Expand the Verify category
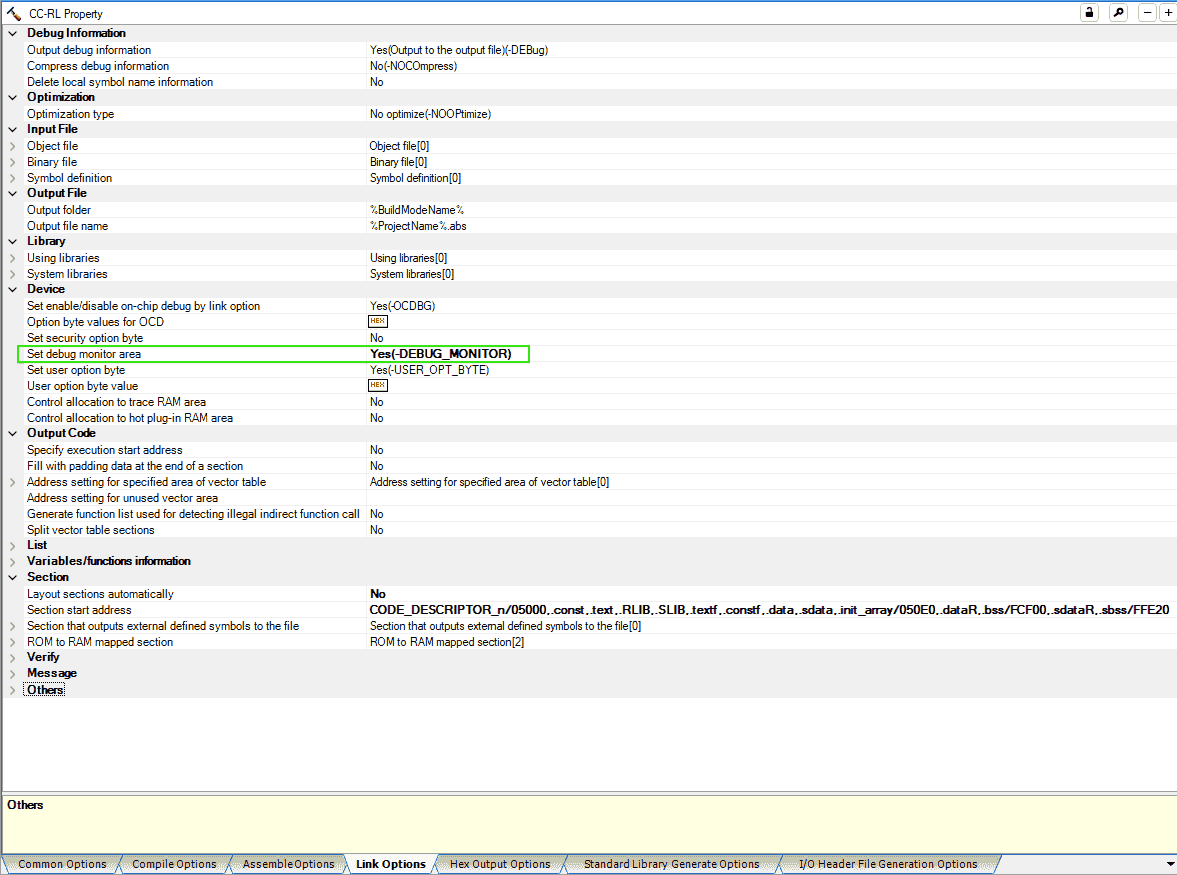1177x875 pixels. pos(13,658)
